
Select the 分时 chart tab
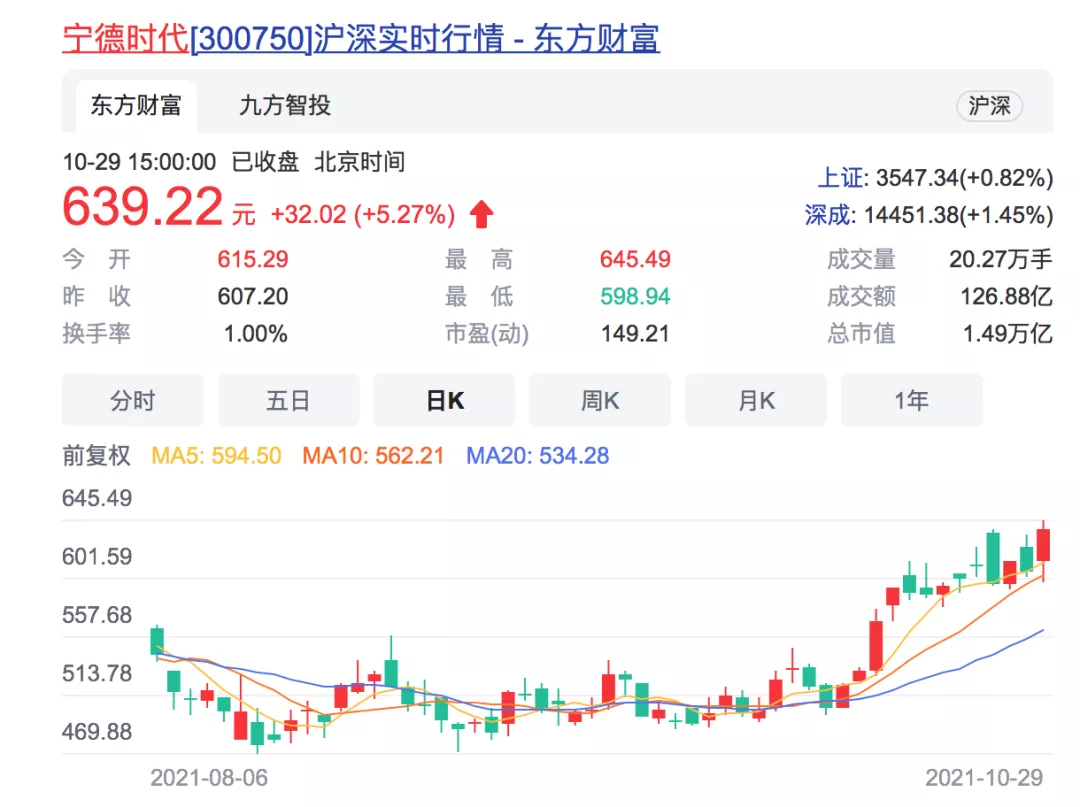pyautogui.click(x=133, y=400)
